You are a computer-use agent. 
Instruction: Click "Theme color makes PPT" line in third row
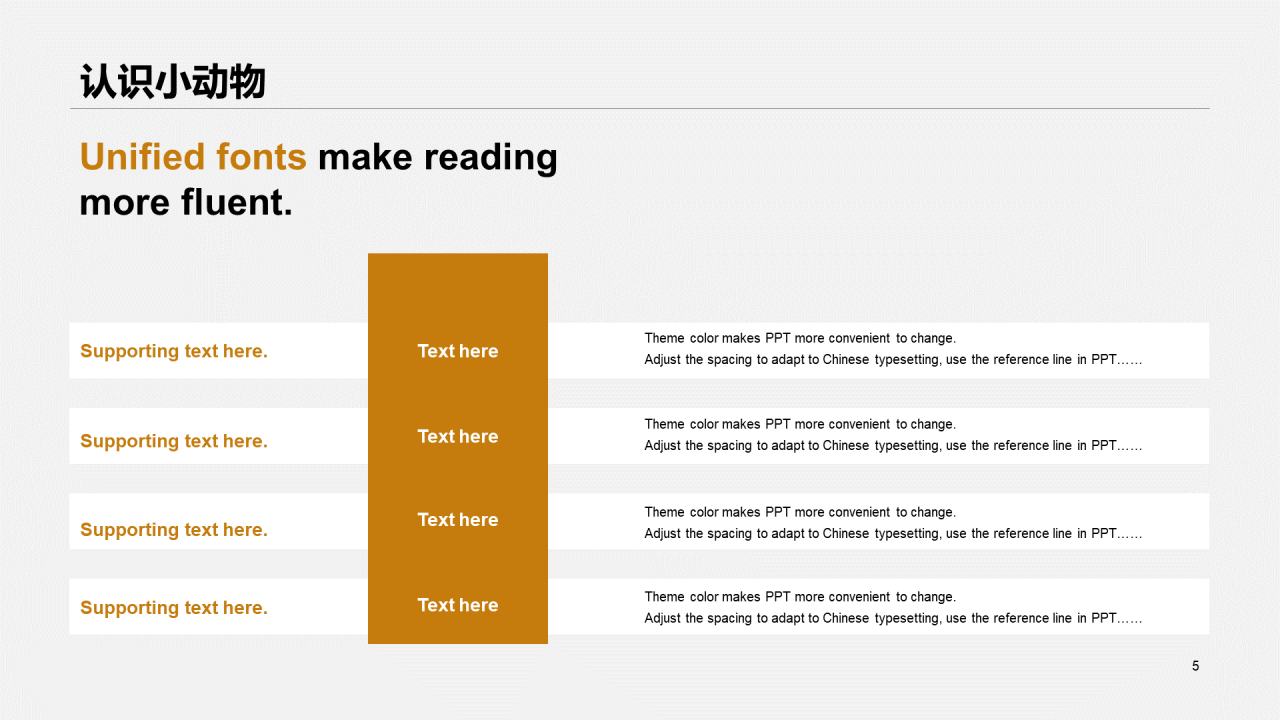[x=800, y=513]
